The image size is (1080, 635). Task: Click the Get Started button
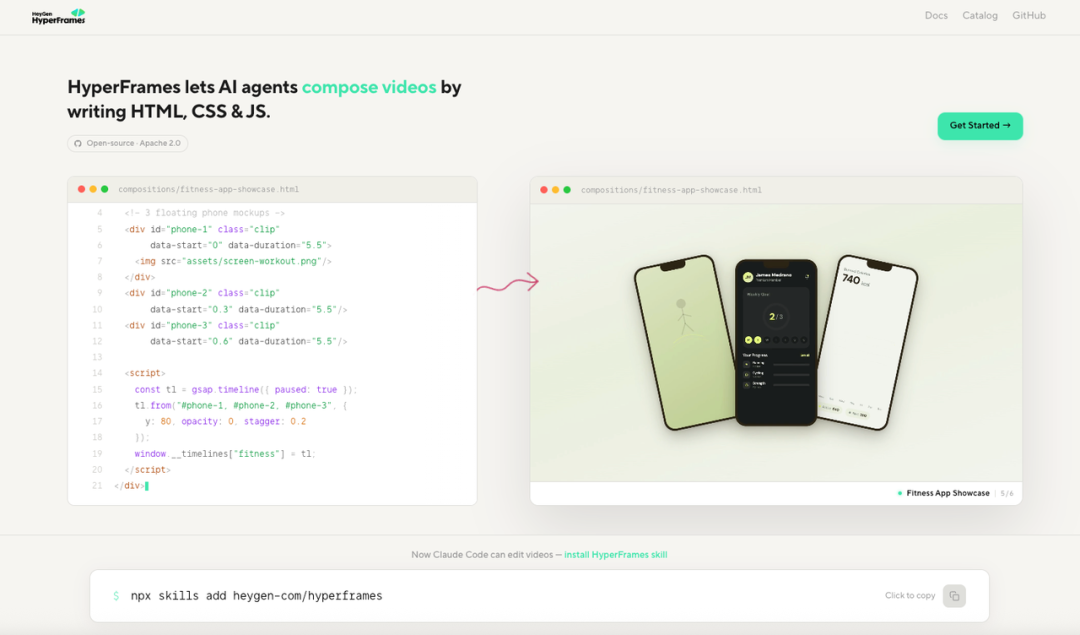(x=979, y=126)
